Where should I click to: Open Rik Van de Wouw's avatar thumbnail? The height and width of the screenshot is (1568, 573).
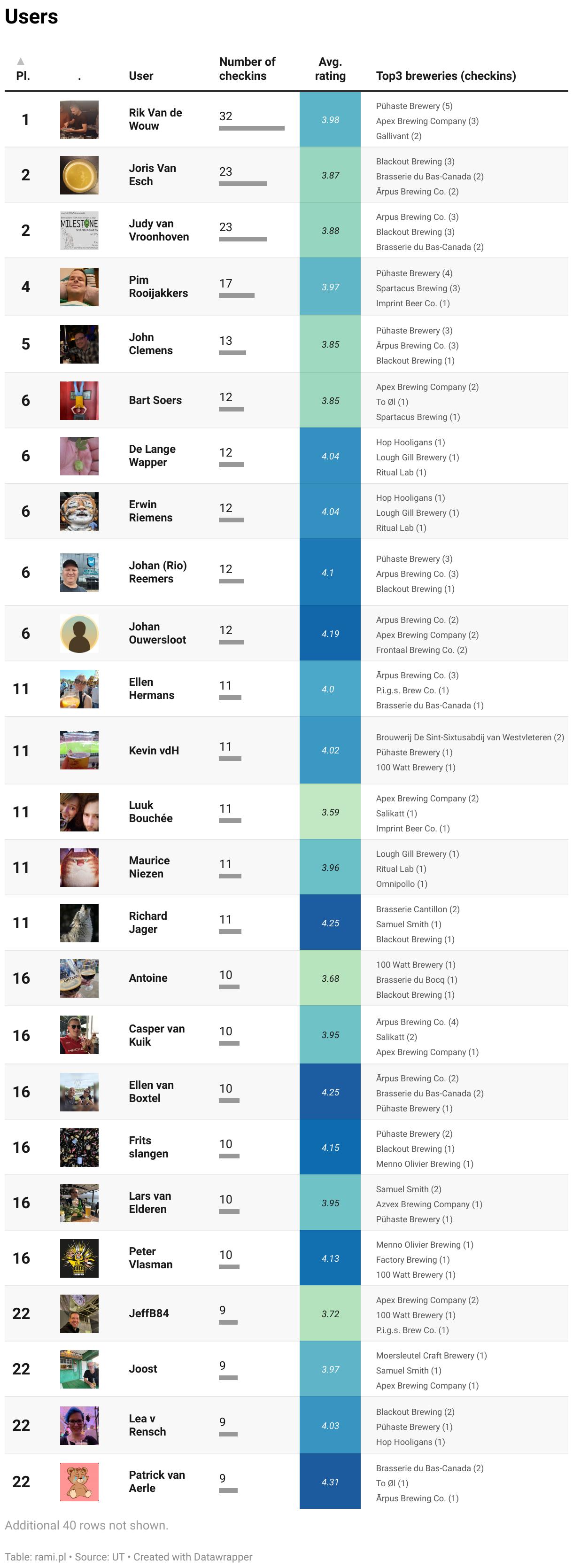coord(79,120)
